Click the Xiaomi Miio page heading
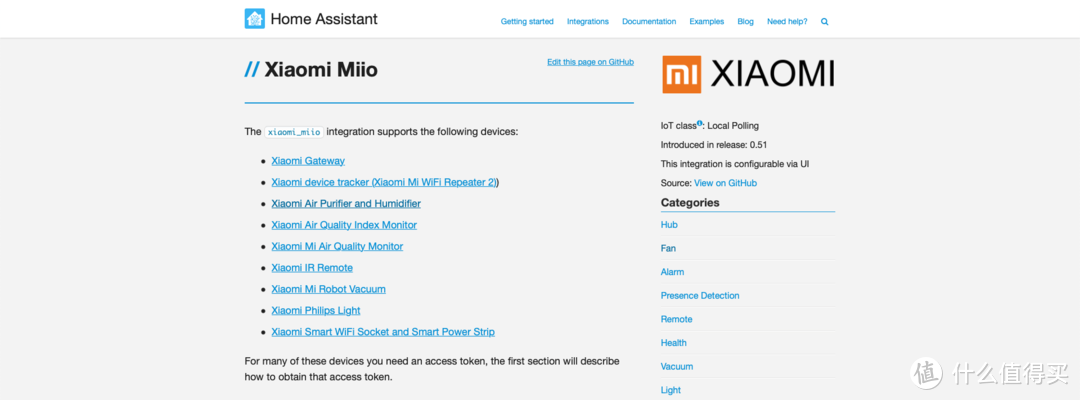The image size is (1080, 400). 321,70
